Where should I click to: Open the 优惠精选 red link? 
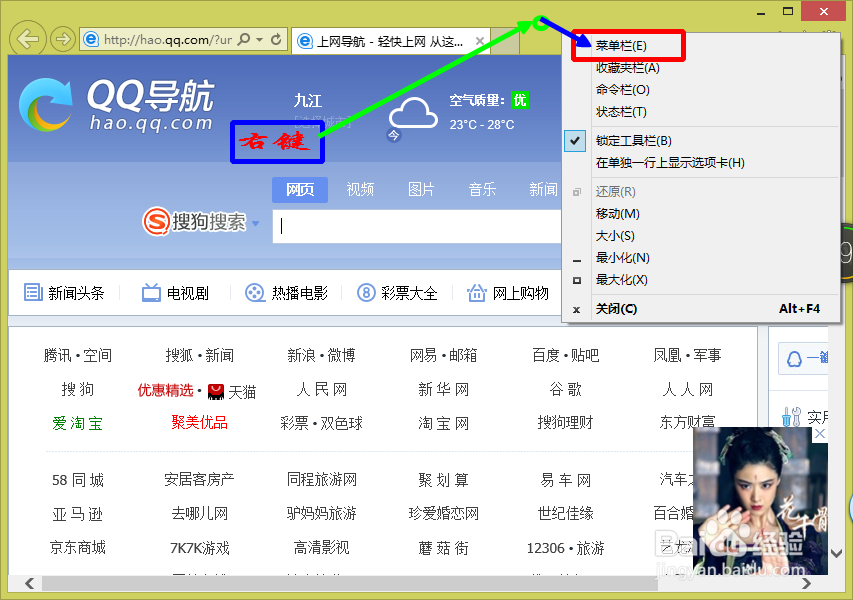coord(165,390)
